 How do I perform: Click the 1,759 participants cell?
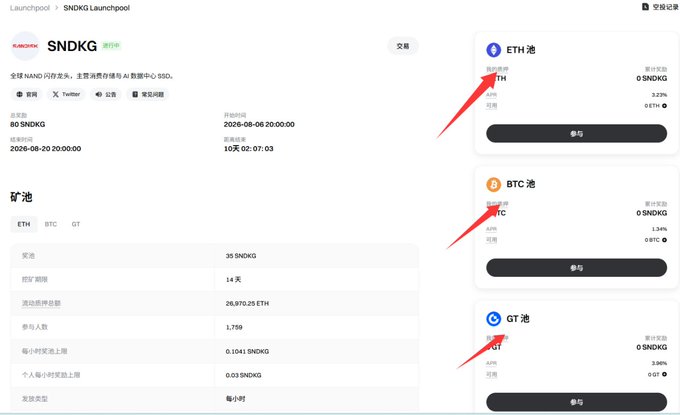click(234, 327)
